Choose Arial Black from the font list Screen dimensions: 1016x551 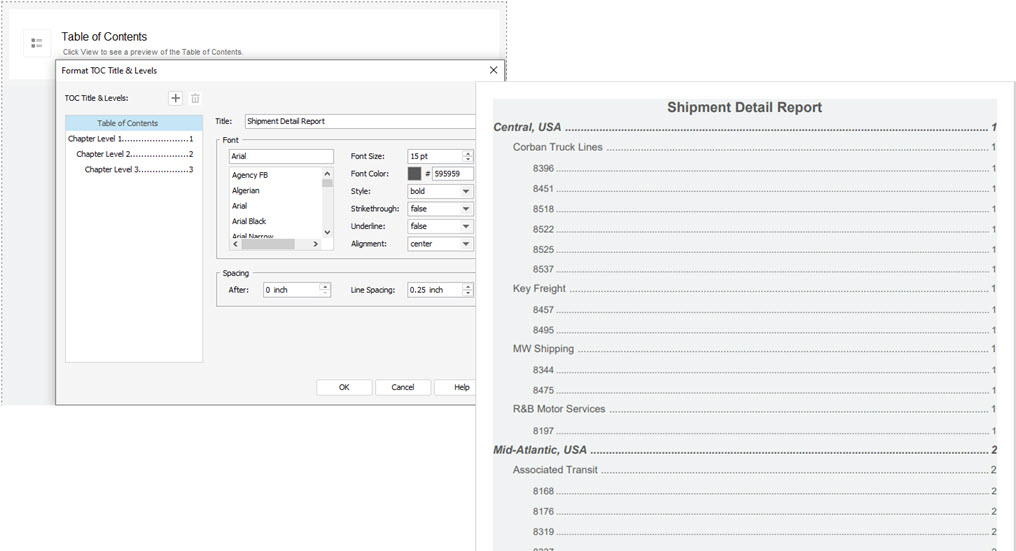tap(249, 221)
